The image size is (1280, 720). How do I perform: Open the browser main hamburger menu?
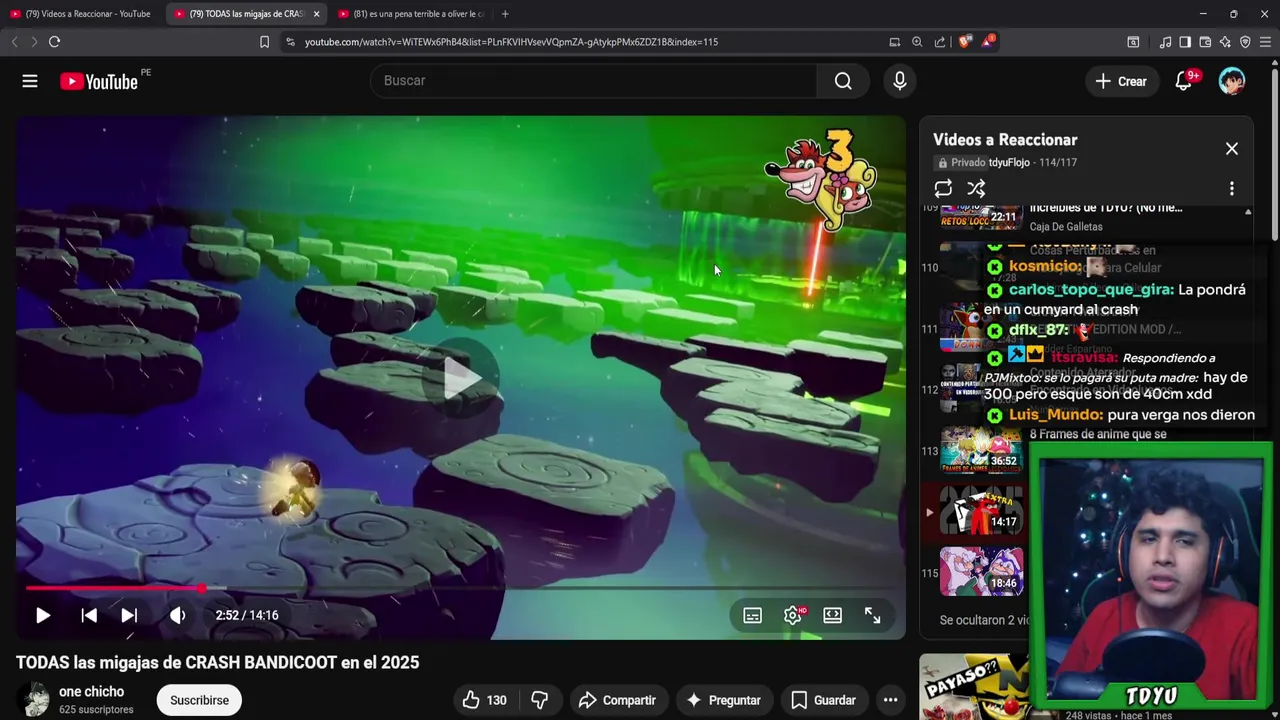(1265, 42)
